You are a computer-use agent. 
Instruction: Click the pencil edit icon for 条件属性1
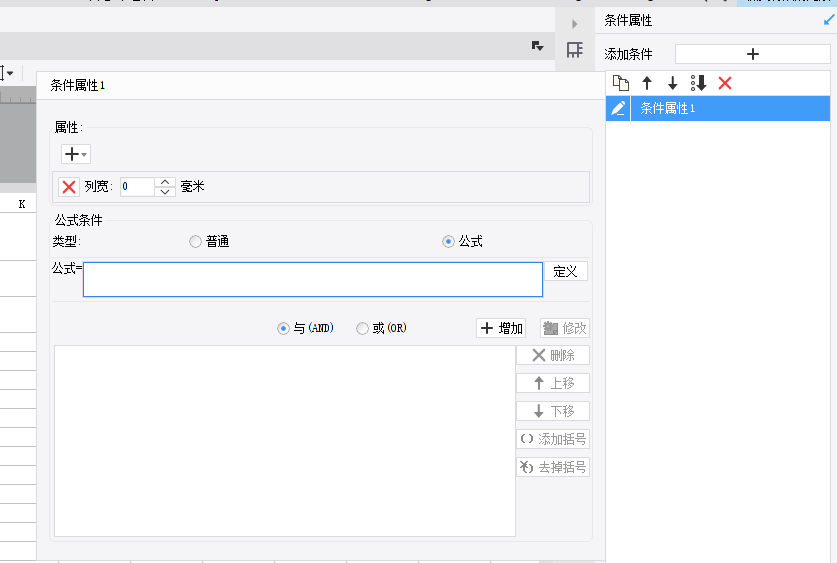pos(618,108)
